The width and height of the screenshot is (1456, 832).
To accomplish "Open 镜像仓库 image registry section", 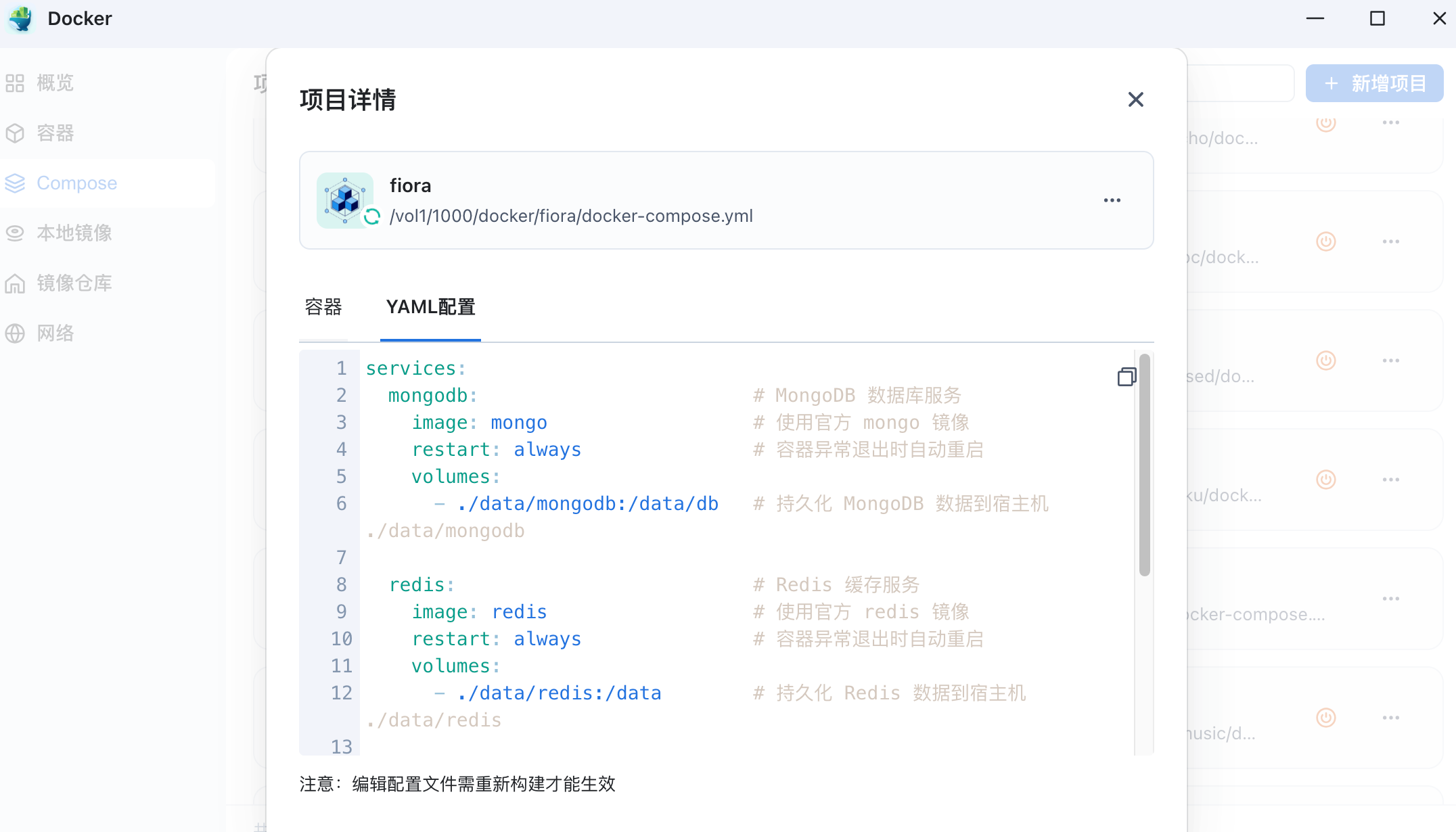I will [x=73, y=283].
